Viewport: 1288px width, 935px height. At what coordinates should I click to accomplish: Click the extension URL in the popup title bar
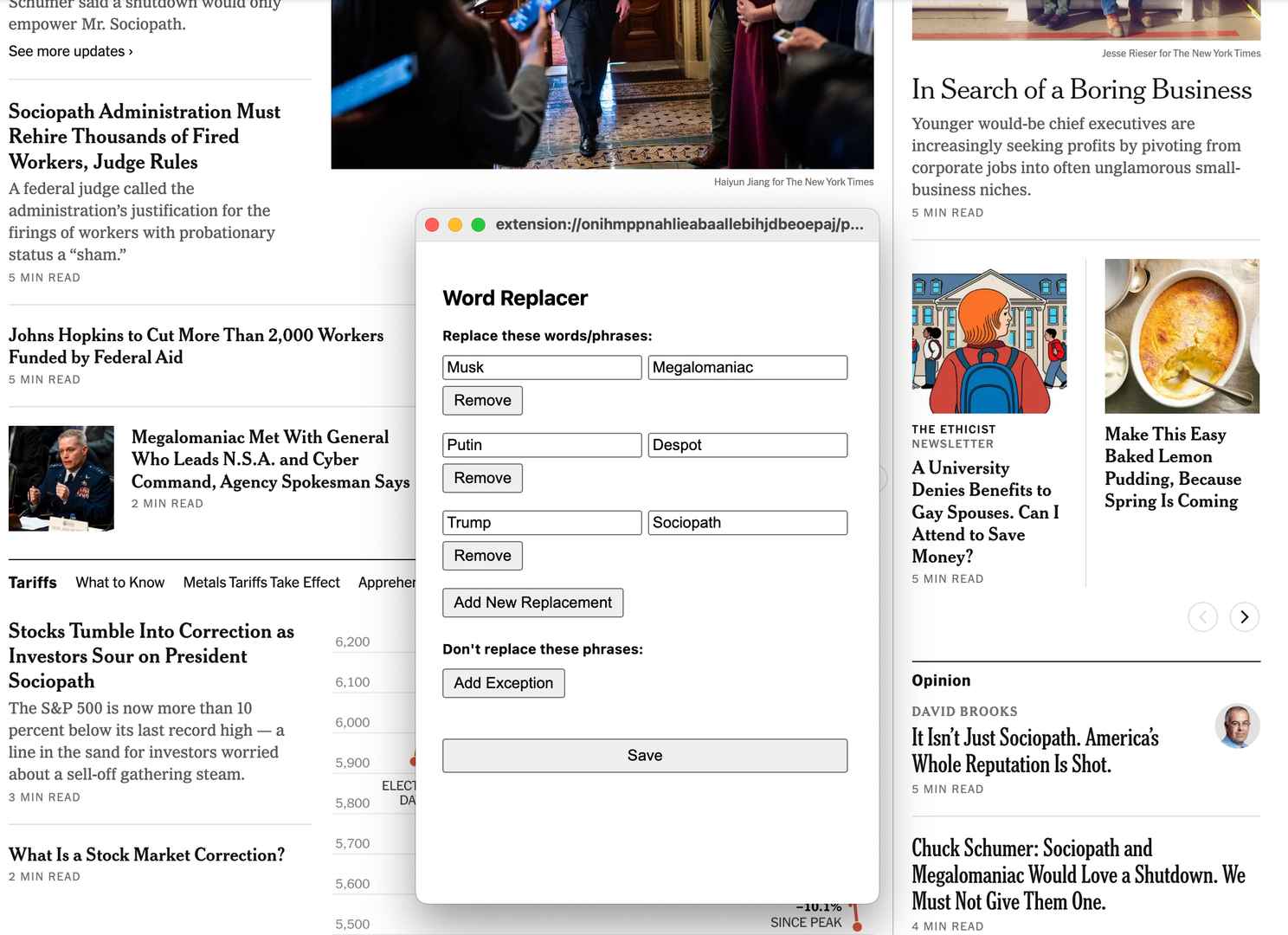679,224
